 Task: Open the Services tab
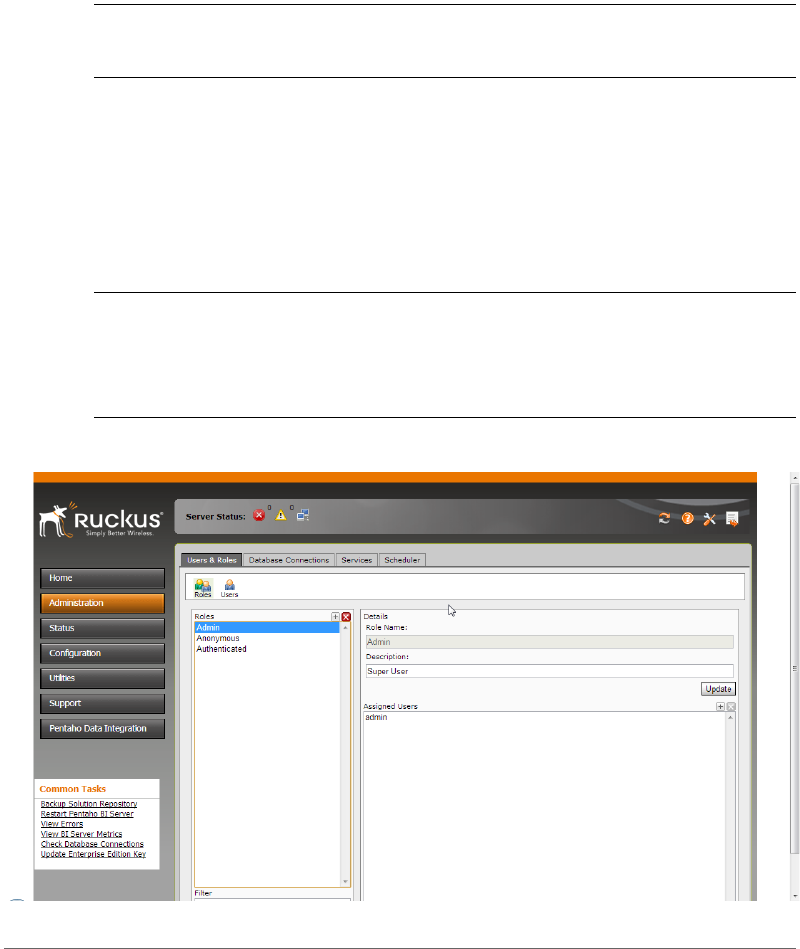[356, 560]
